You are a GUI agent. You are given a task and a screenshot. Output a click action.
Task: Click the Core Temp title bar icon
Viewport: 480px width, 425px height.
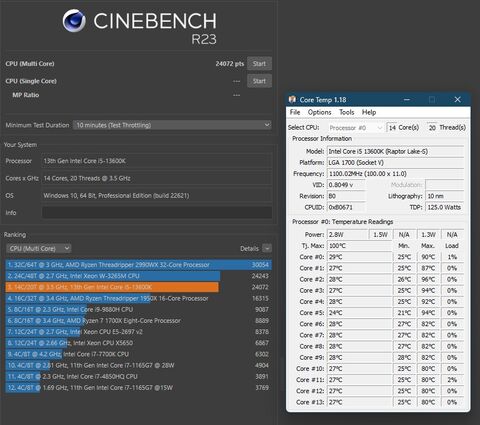point(292,99)
